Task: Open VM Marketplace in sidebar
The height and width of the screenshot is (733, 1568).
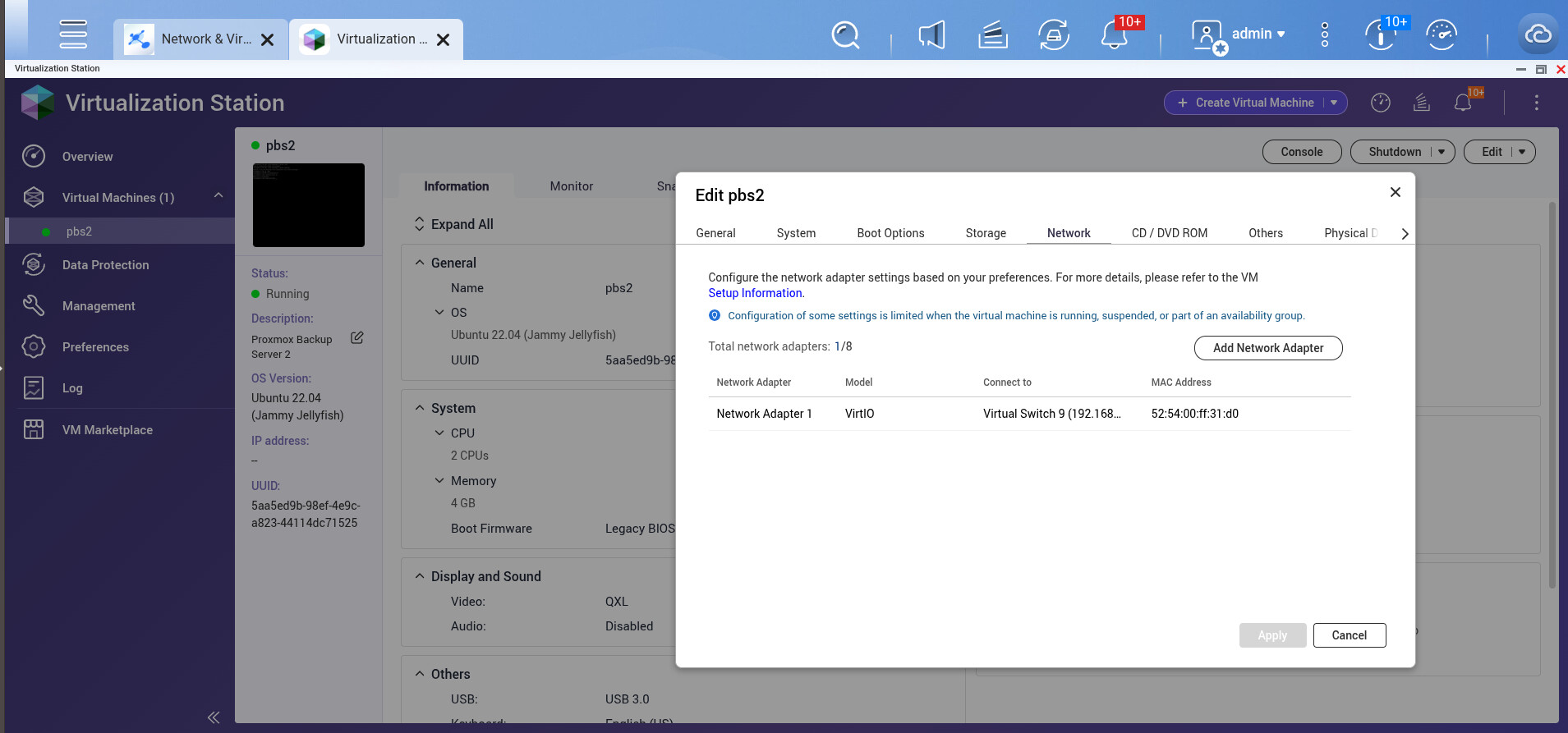Action: click(x=107, y=430)
